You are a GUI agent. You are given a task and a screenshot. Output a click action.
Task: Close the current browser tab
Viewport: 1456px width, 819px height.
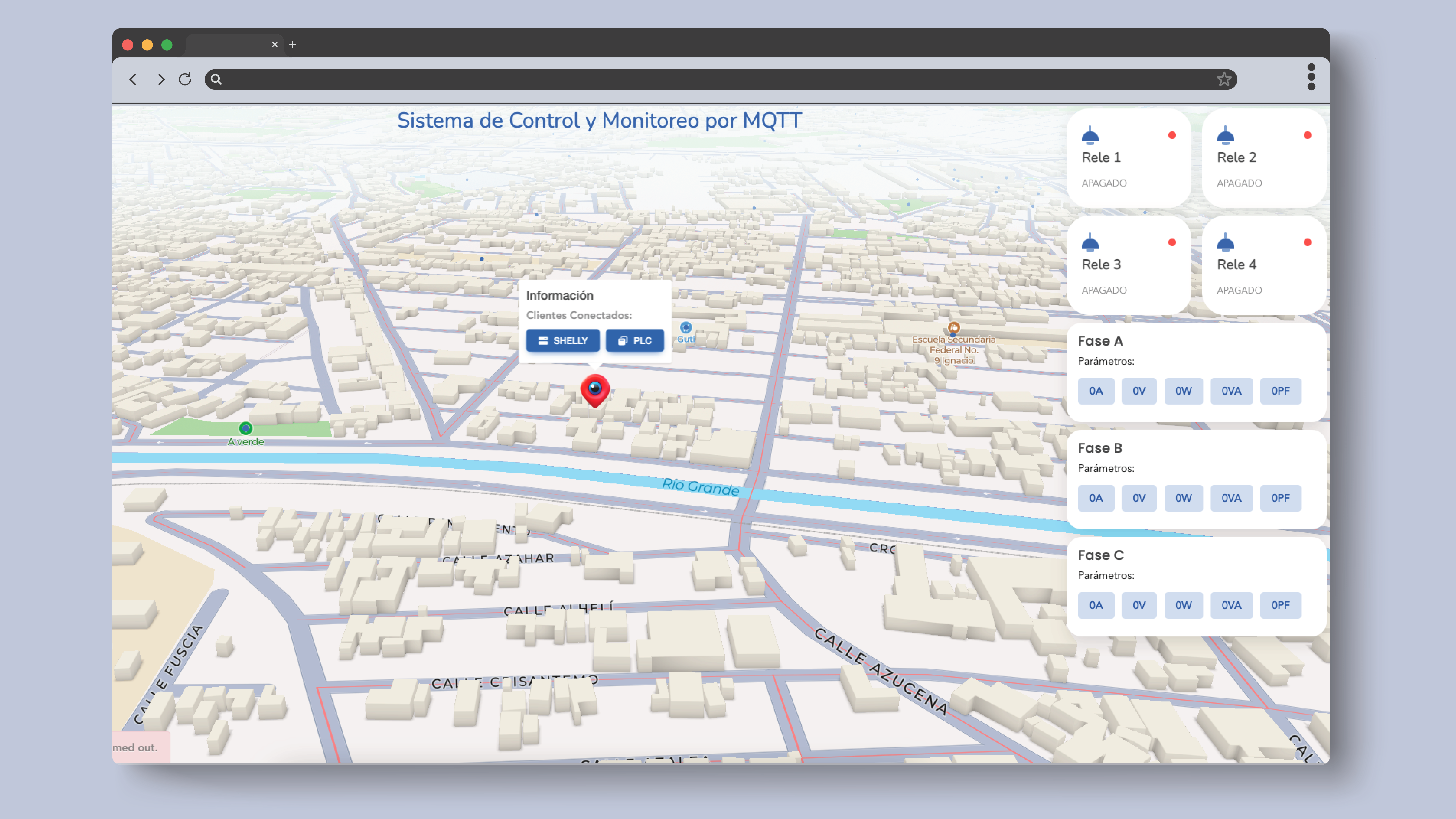tap(275, 44)
